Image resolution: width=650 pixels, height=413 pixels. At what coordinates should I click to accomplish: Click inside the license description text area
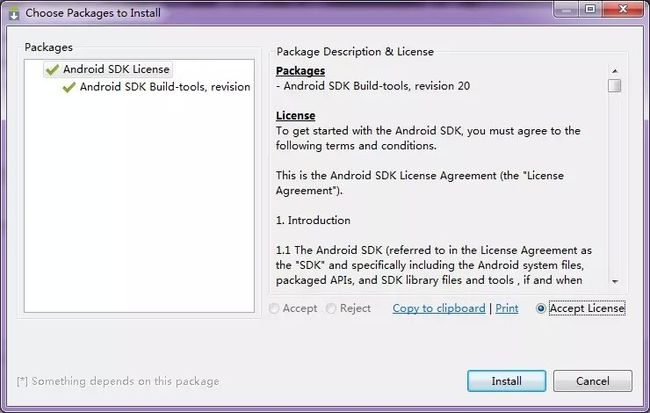[439, 175]
